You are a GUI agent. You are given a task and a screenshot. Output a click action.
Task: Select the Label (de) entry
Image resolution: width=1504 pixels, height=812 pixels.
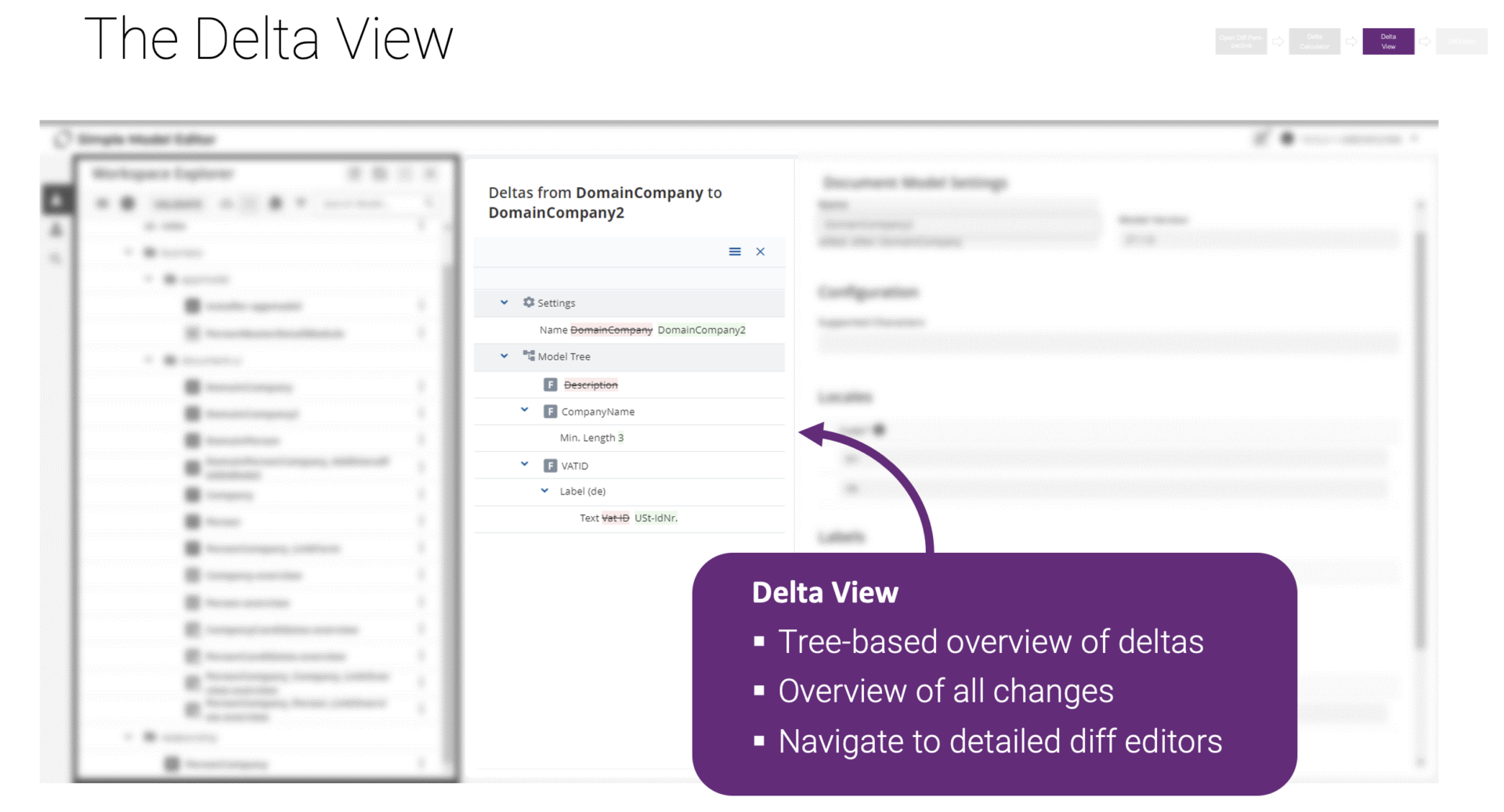click(x=583, y=491)
